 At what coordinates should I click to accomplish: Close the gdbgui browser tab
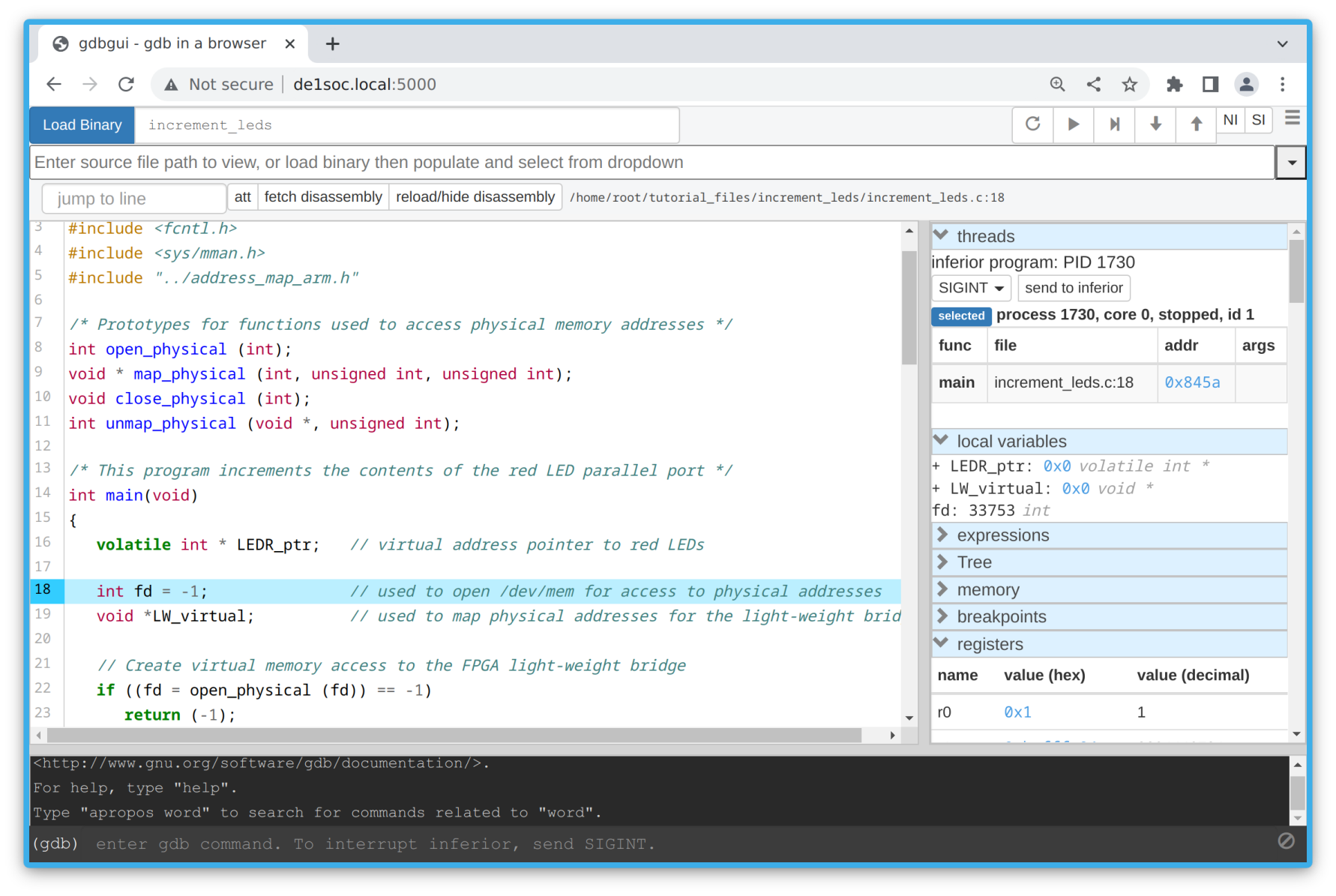coord(290,43)
